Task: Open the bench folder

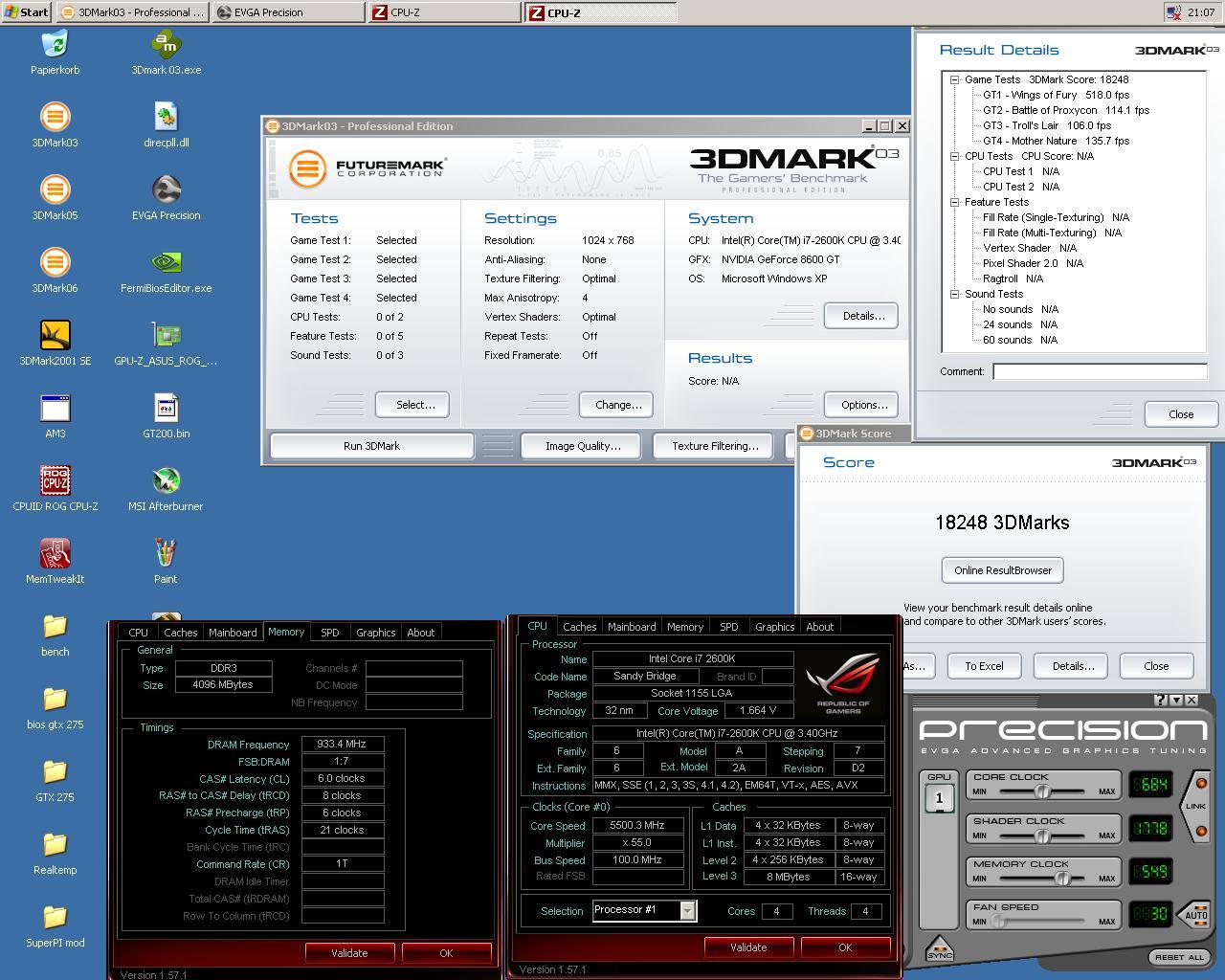Action: [55, 635]
